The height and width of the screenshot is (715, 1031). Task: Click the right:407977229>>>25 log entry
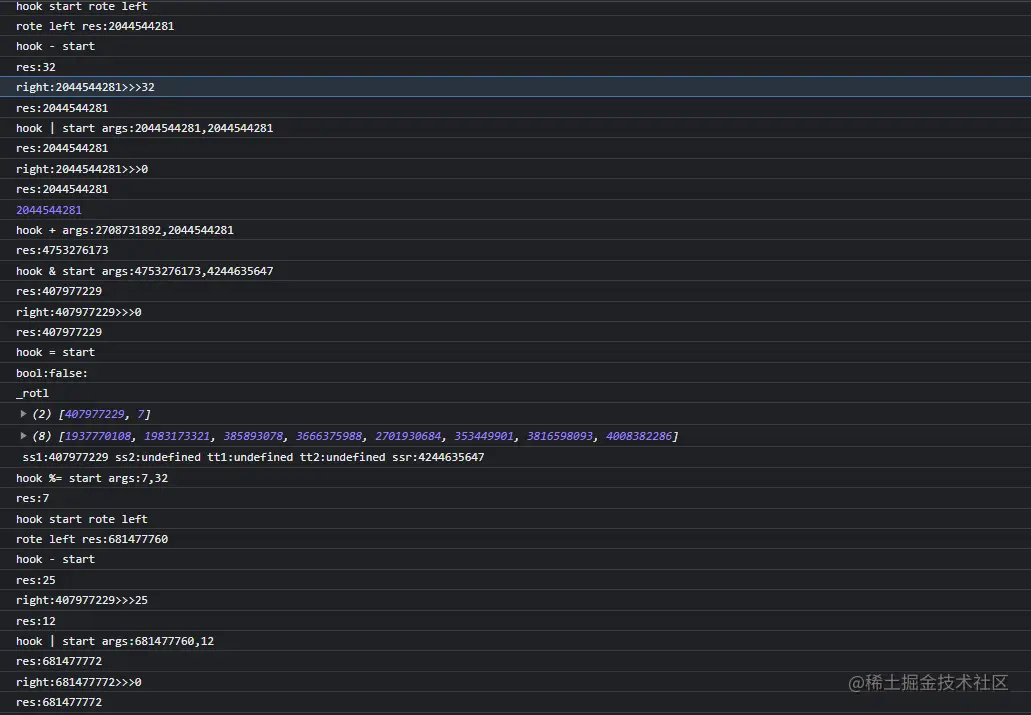click(x=82, y=600)
